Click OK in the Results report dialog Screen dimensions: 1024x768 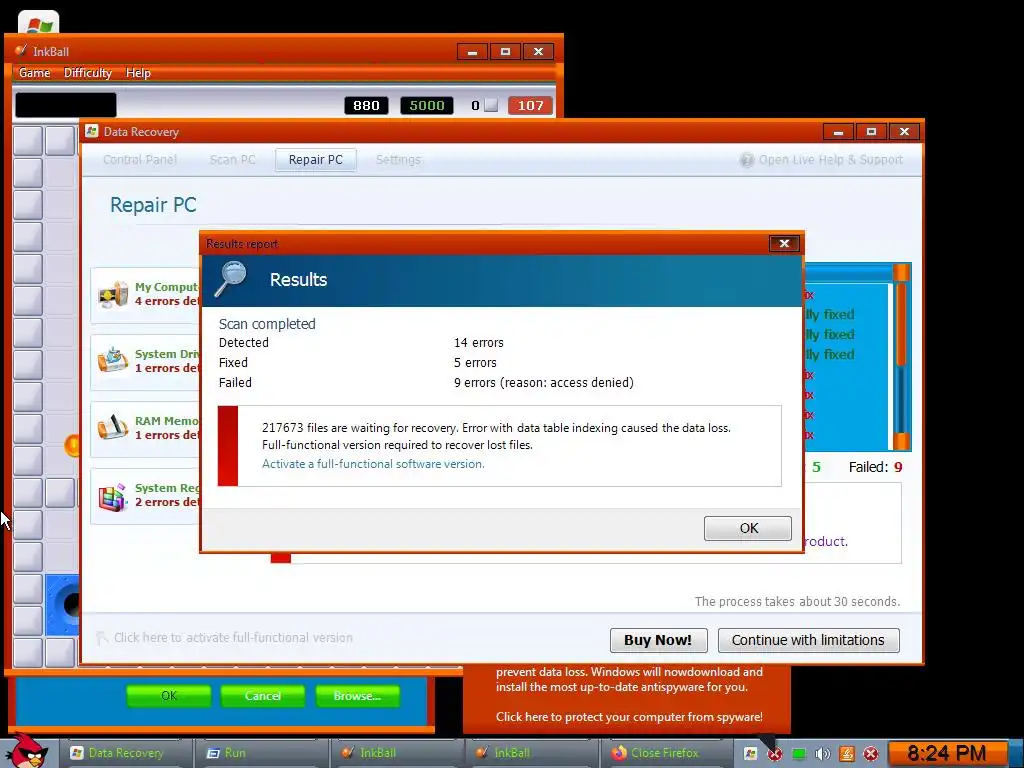[x=747, y=528]
